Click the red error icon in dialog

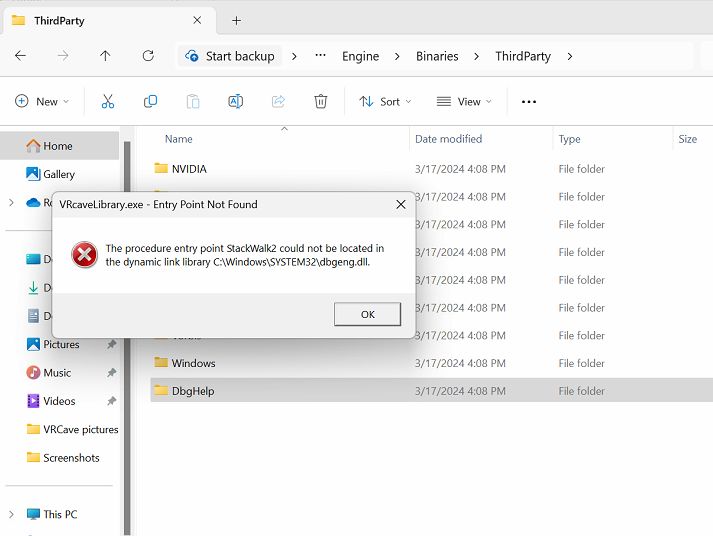pyautogui.click(x=85, y=255)
